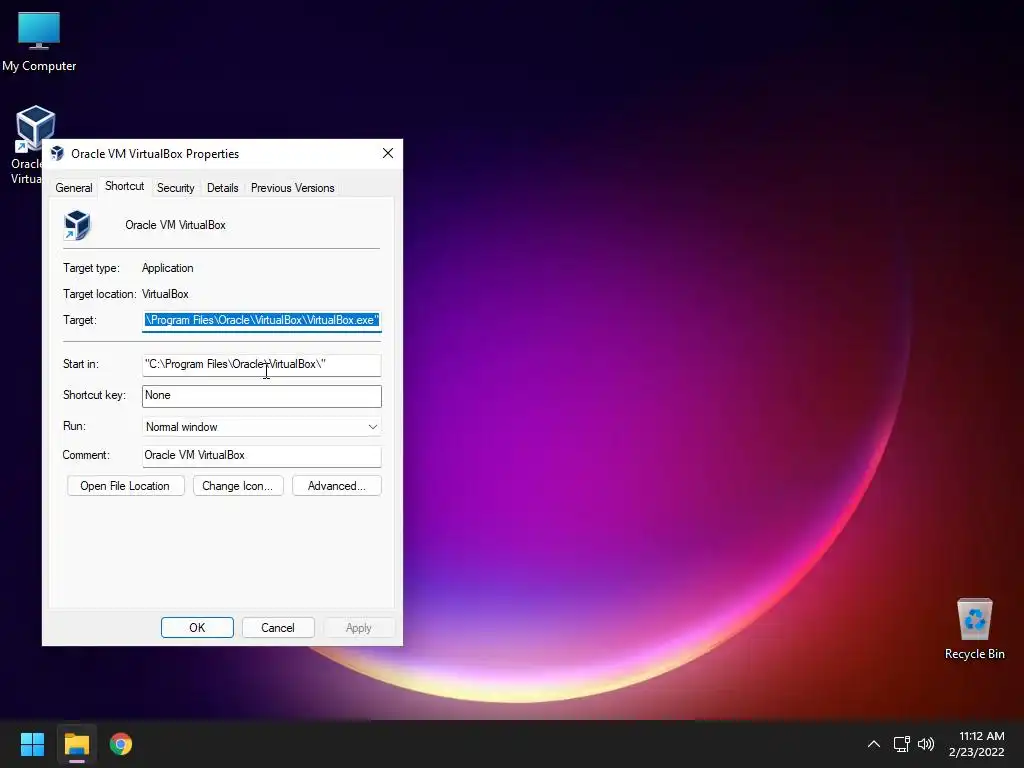This screenshot has height=768, width=1024.
Task: Open the Recycle Bin desktop icon
Action: pos(974,629)
